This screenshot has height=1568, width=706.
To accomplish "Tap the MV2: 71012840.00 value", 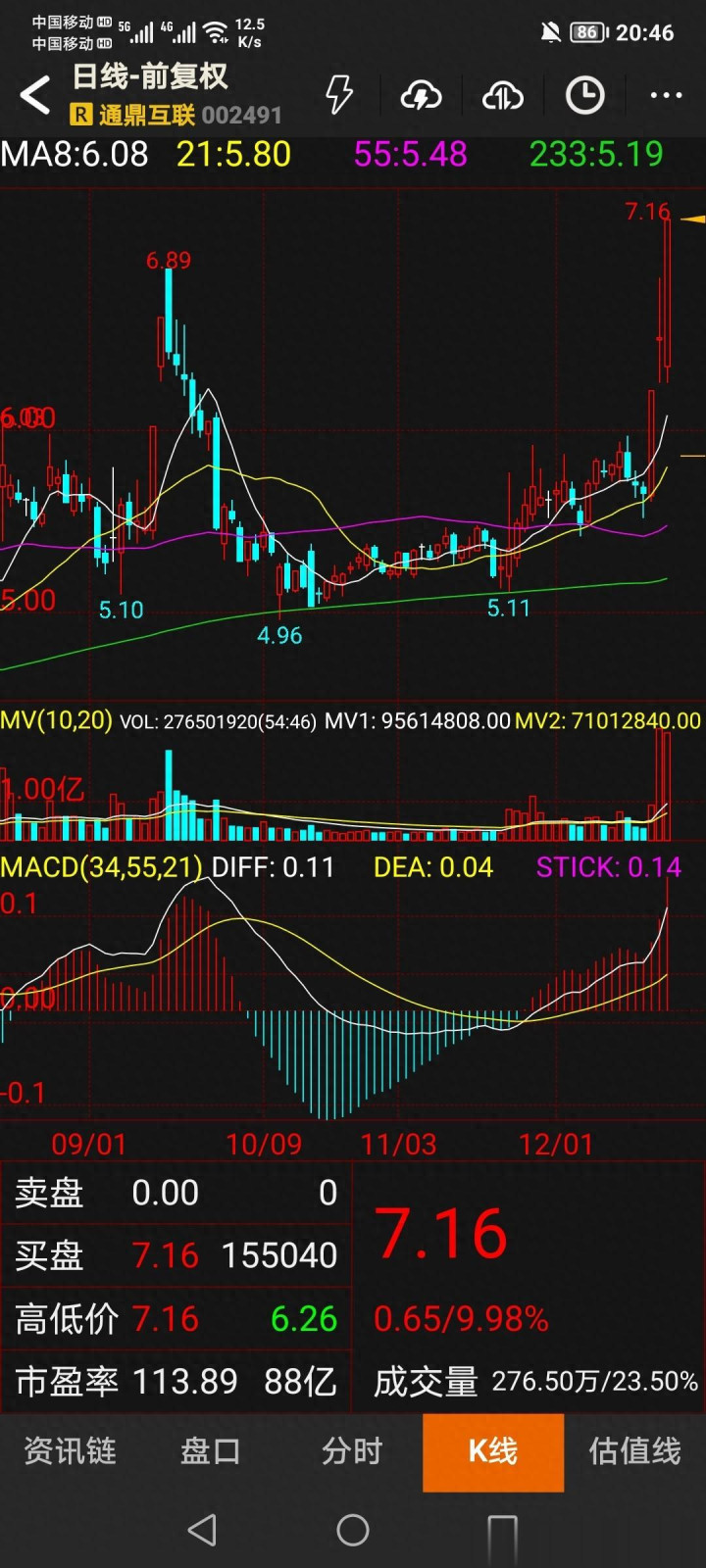I will [608, 721].
